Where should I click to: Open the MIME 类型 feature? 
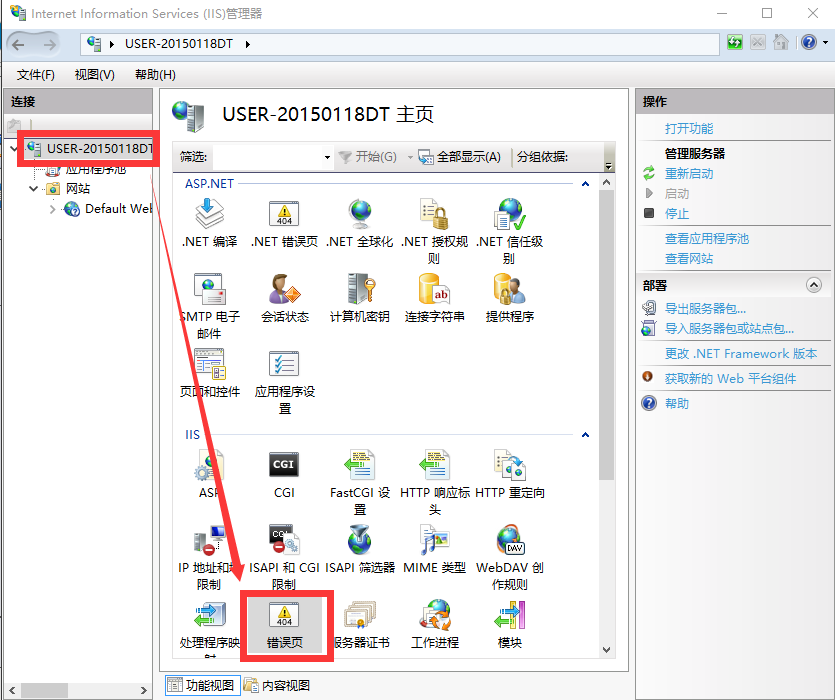coord(434,541)
